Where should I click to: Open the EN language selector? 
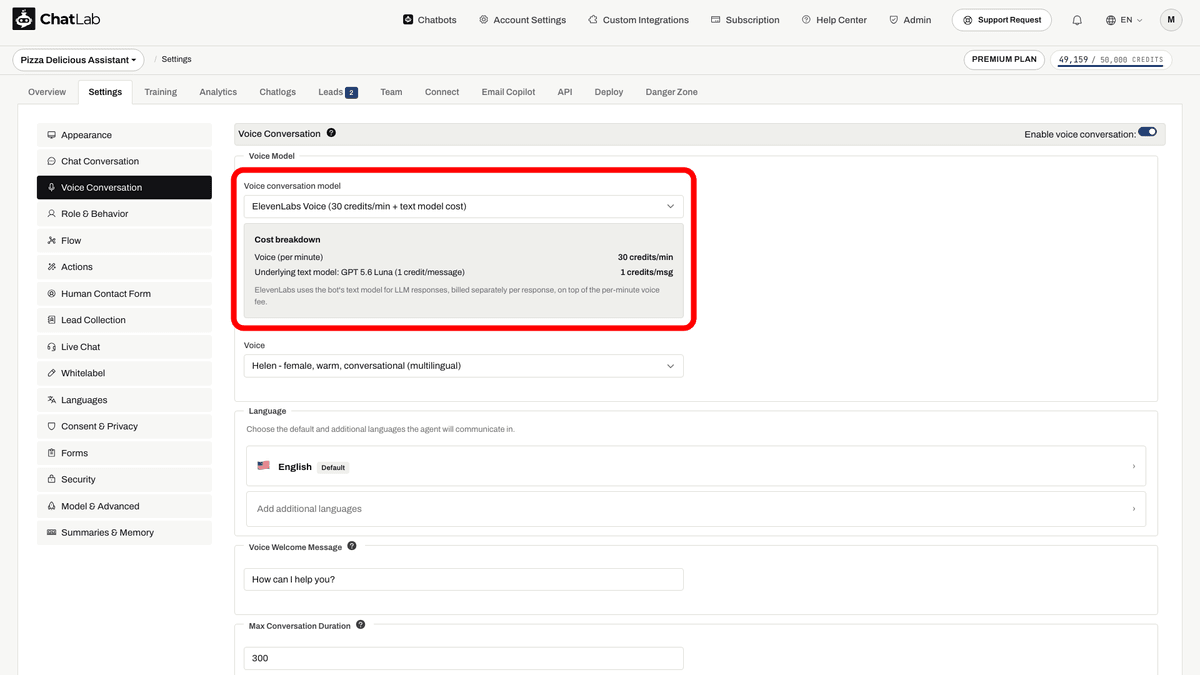(1124, 20)
